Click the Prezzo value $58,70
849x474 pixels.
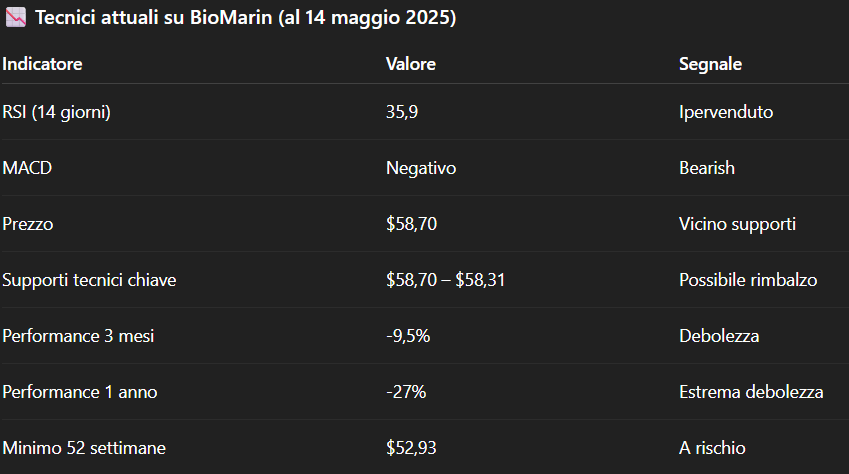412,224
